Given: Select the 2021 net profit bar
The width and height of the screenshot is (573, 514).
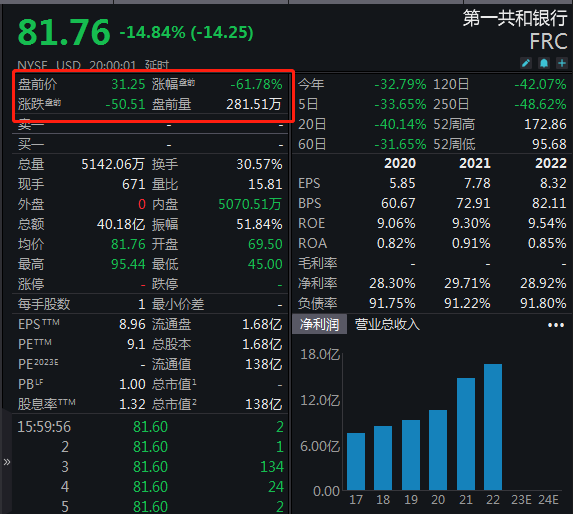Looking at the screenshot, I should coord(466,434).
